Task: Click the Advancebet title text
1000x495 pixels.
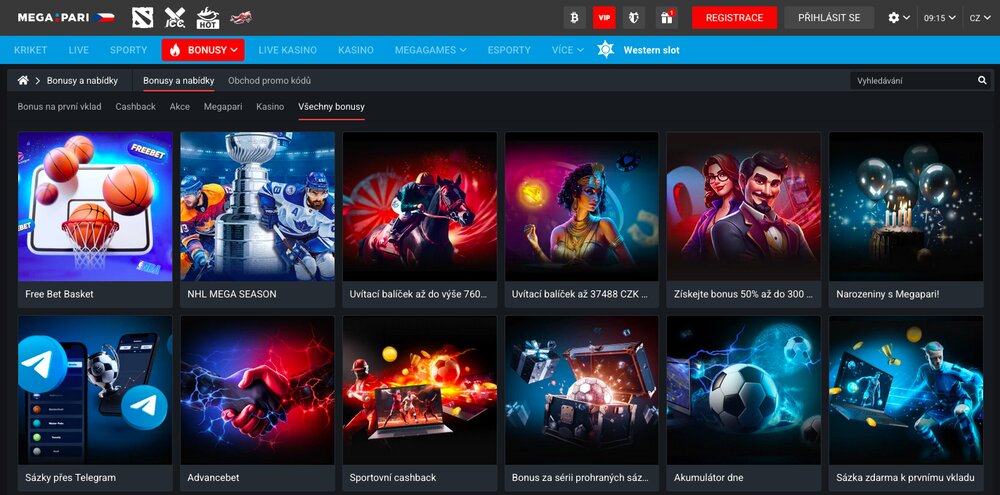Action: tap(214, 478)
